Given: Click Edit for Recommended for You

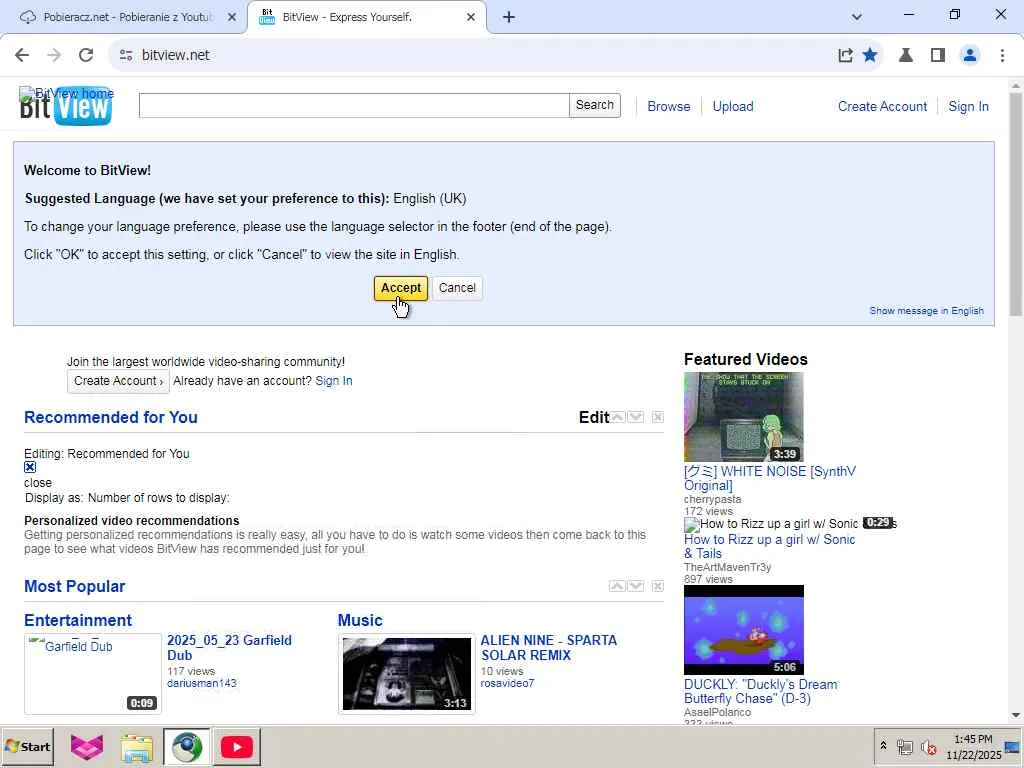Looking at the screenshot, I should point(594,417).
